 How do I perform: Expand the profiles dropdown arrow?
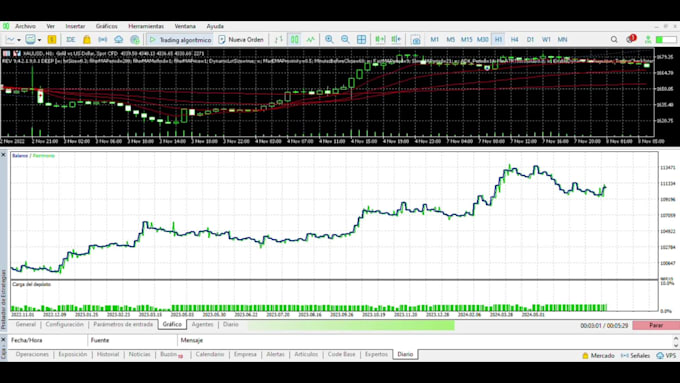click(39, 40)
